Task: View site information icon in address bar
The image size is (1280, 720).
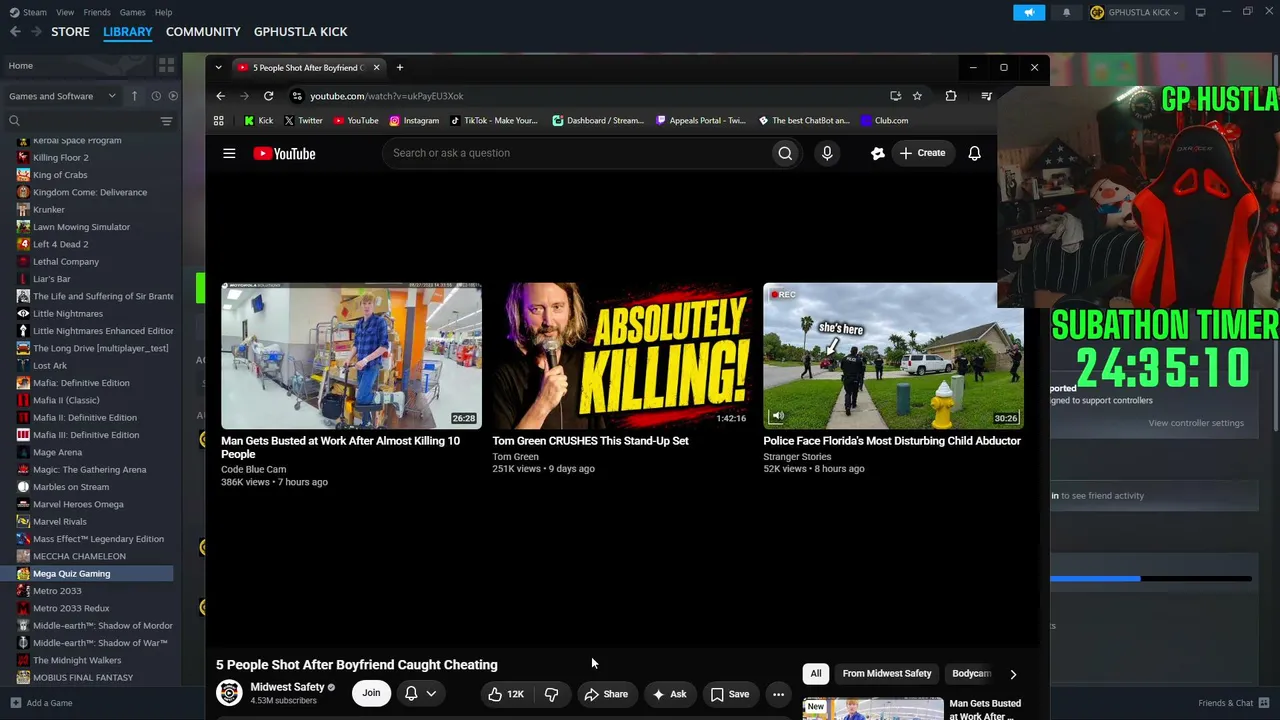Action: pyautogui.click(x=296, y=96)
